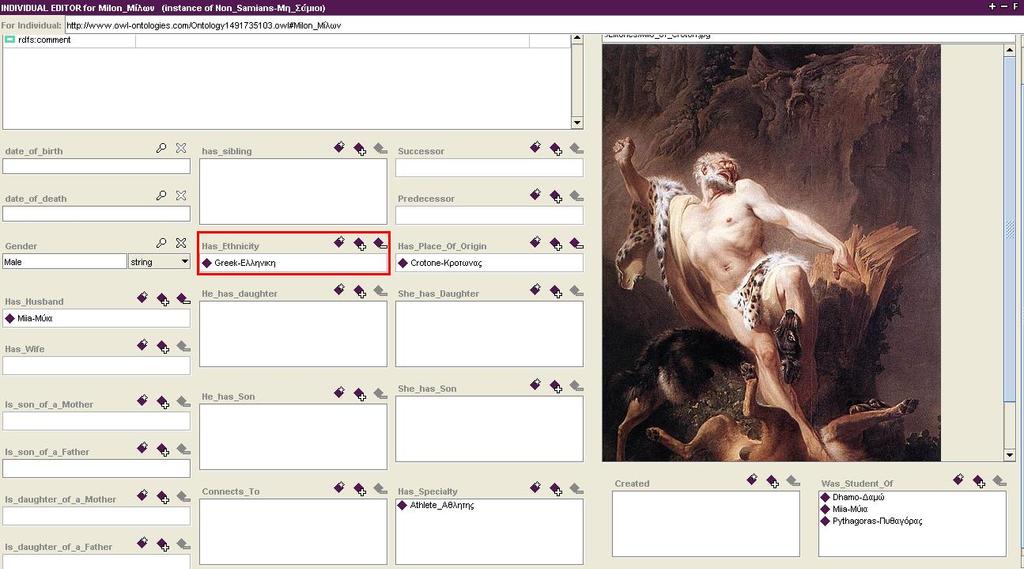Add an existing instance to Has_Husband
Viewport: 1024px width, 569px height.
pyautogui.click(x=163, y=300)
